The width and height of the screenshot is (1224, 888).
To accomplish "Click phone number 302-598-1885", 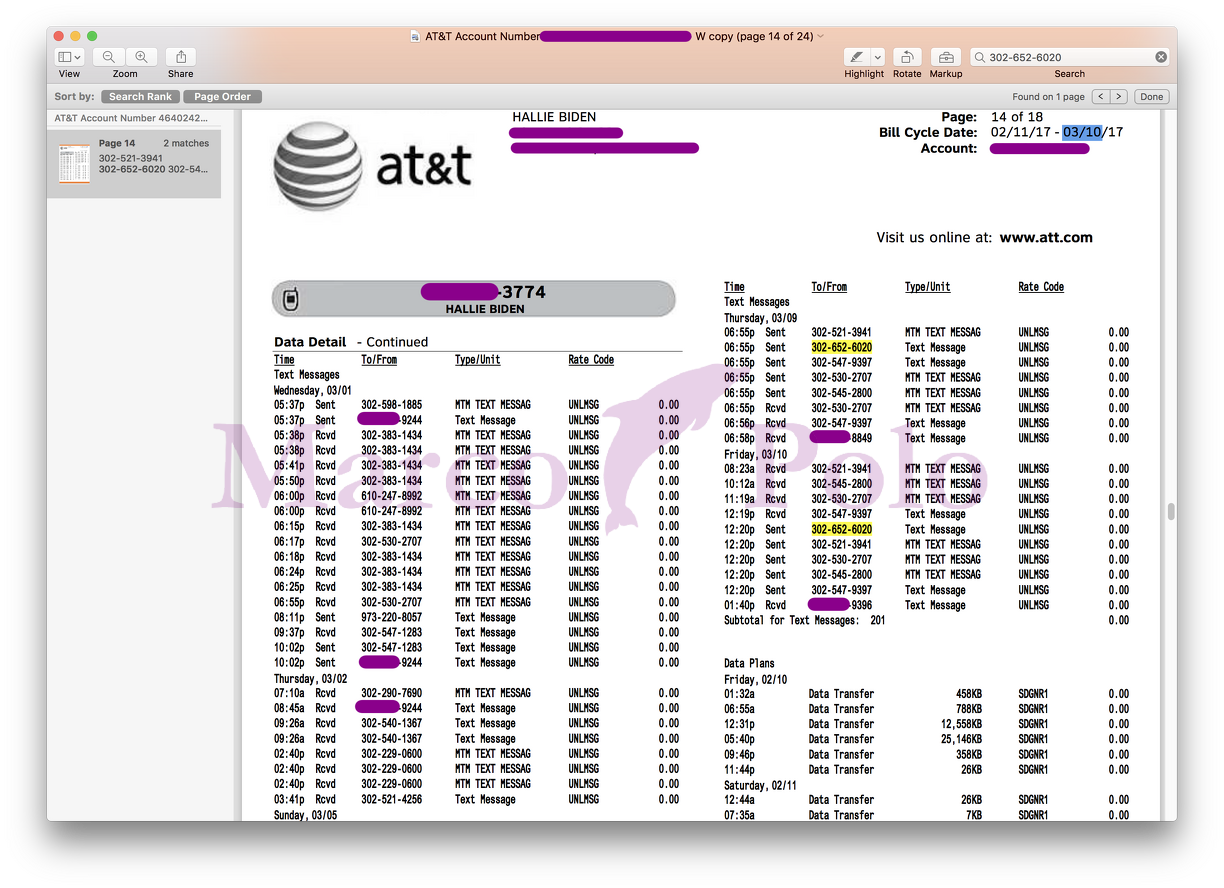I will pyautogui.click(x=391, y=405).
